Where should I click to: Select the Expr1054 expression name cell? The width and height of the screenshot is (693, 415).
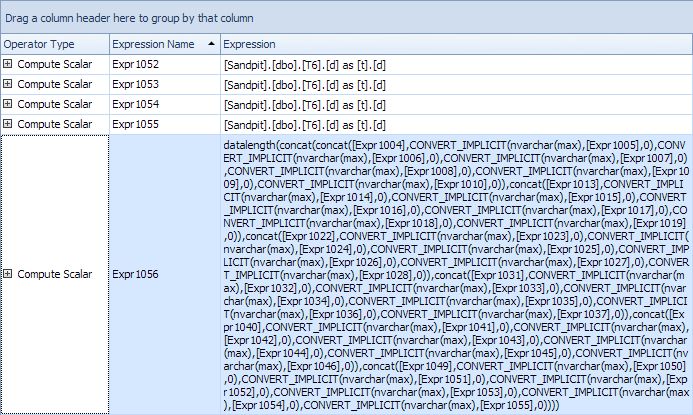tap(136, 104)
